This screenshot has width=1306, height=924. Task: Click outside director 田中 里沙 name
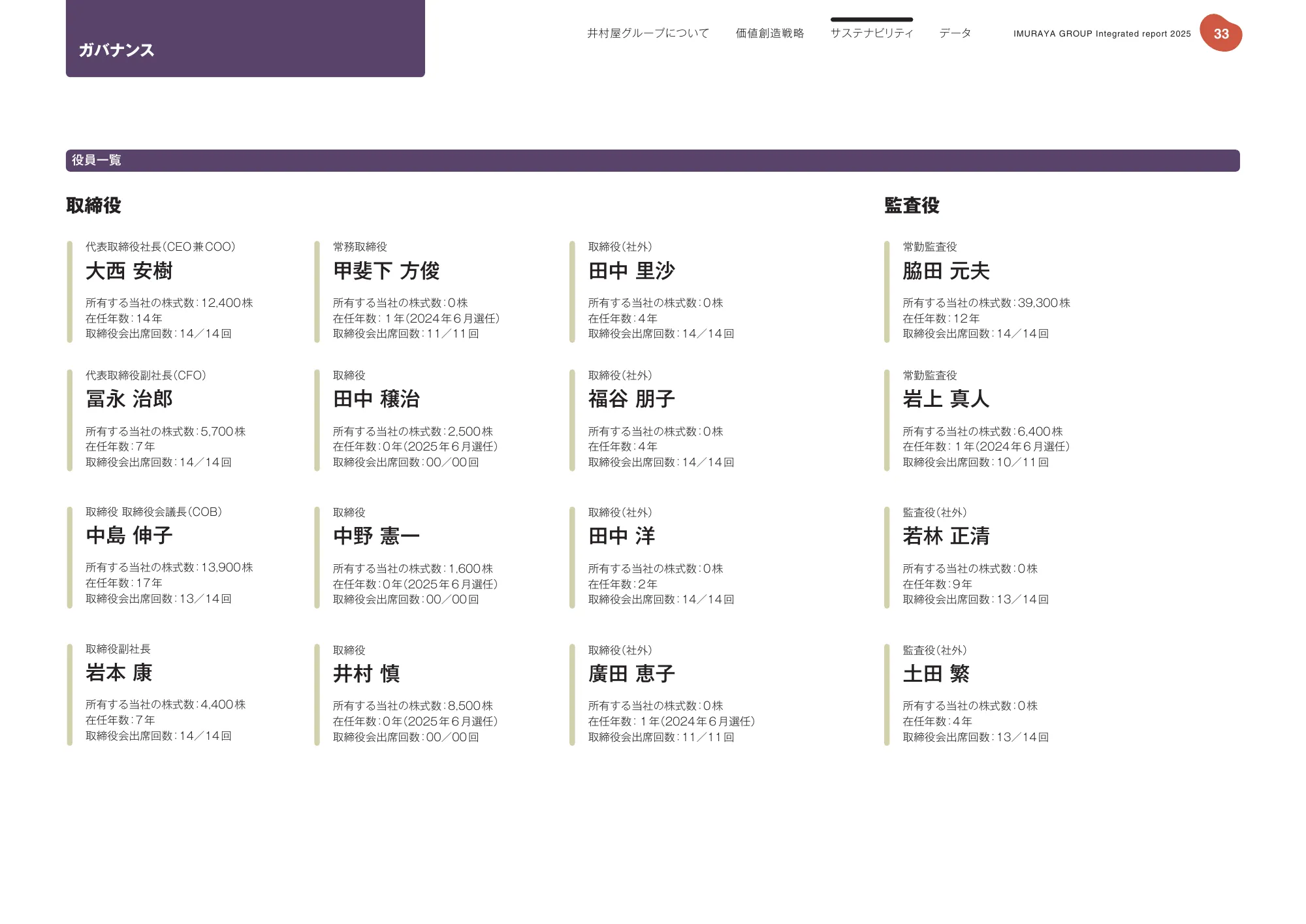[x=632, y=270]
